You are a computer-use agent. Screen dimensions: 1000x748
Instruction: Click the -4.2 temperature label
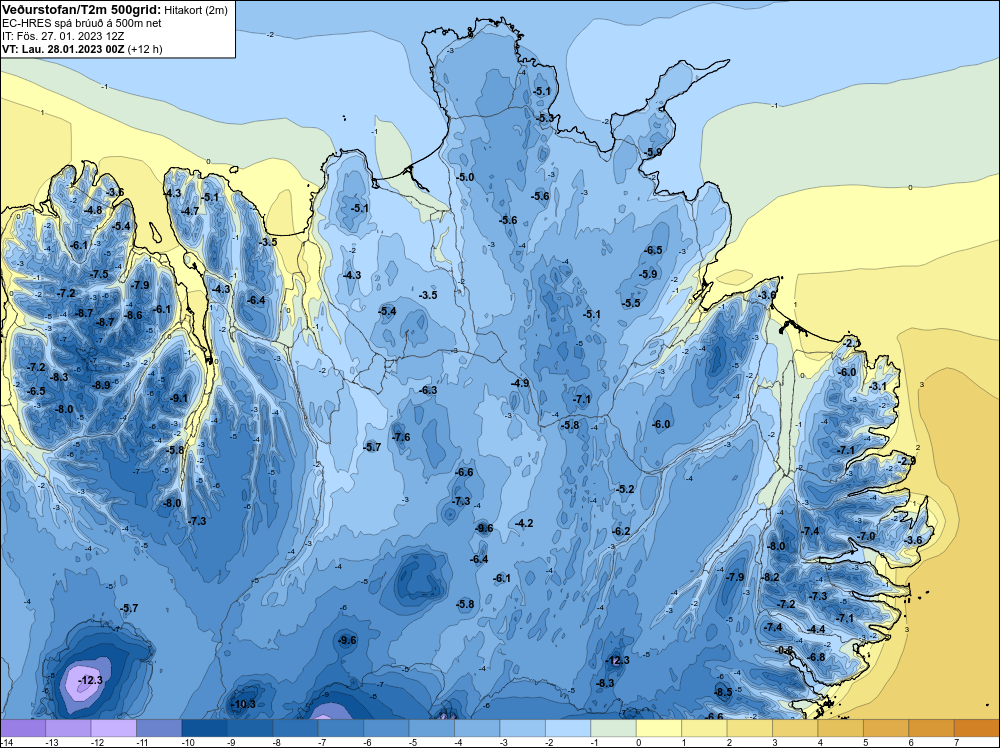(524, 523)
